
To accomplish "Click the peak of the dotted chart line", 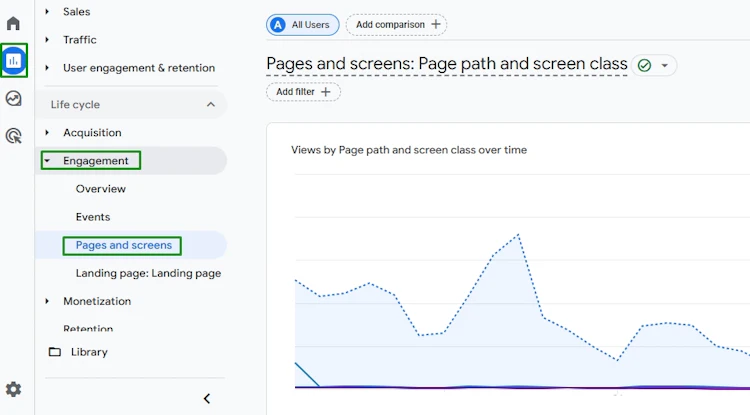I will 518,235.
